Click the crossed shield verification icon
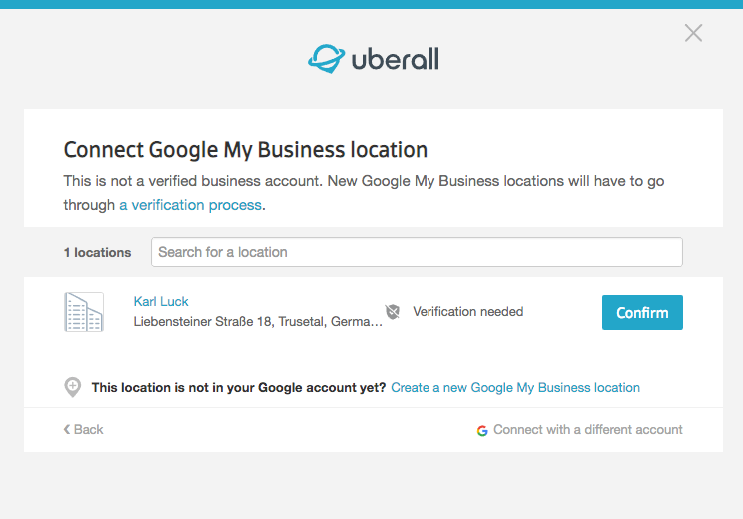 click(392, 312)
